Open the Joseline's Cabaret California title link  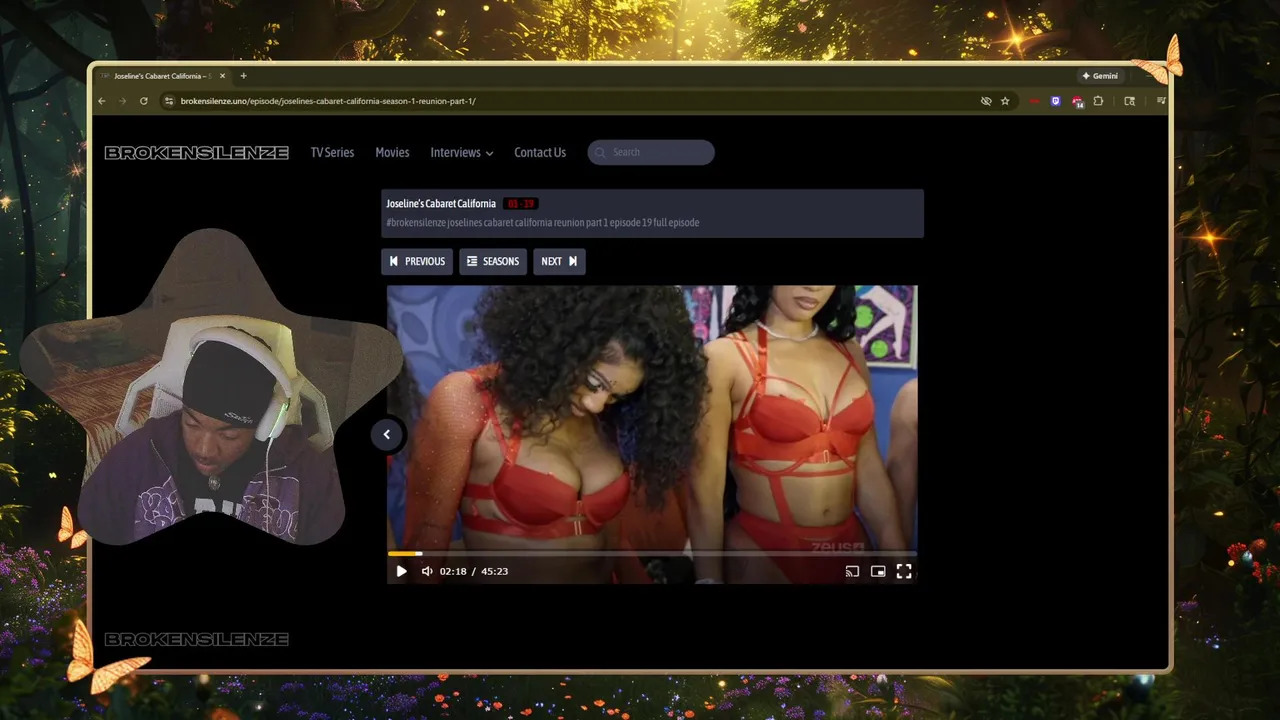[441, 204]
